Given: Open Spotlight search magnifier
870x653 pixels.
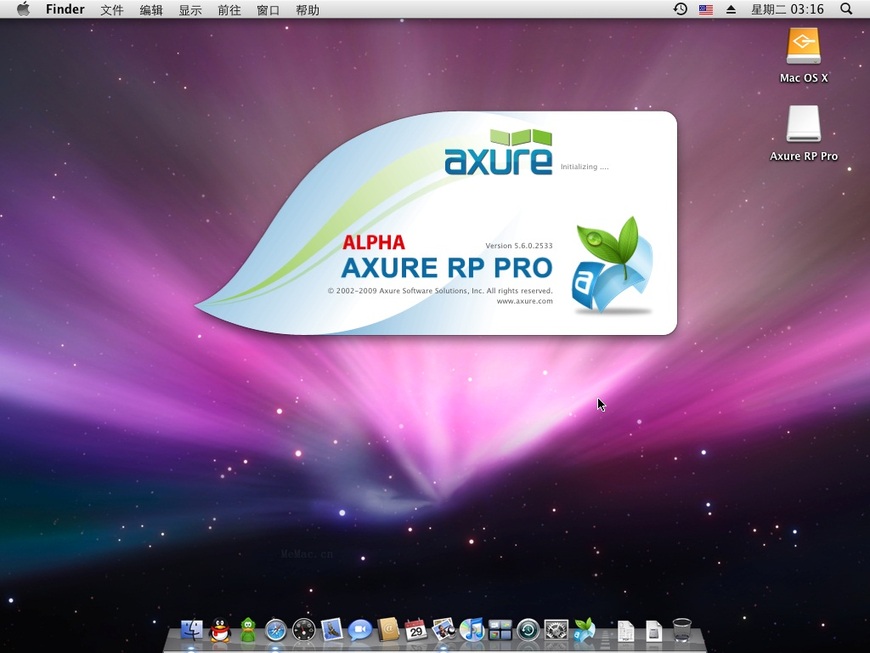Looking at the screenshot, I should coord(846,9).
